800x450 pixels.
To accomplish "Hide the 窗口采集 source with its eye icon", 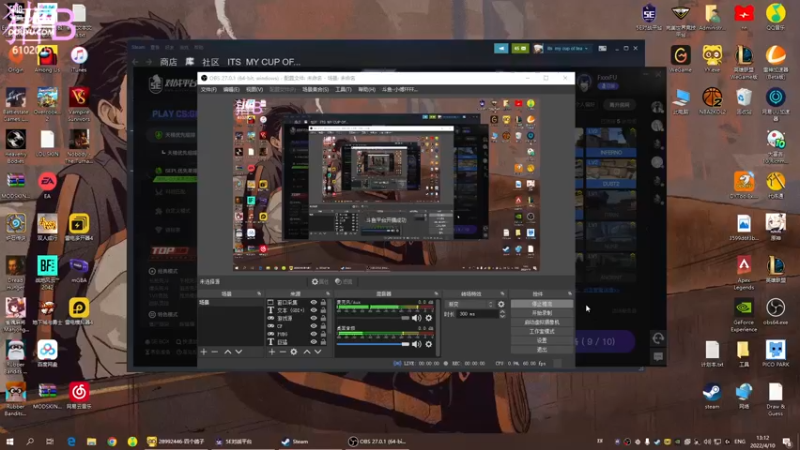I will pyautogui.click(x=314, y=303).
